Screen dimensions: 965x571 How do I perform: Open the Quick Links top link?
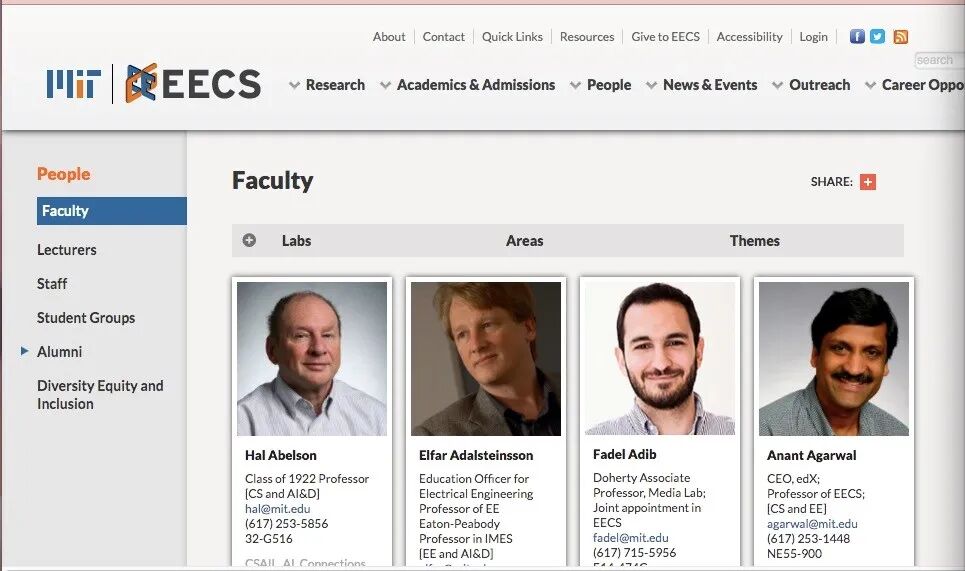click(512, 37)
